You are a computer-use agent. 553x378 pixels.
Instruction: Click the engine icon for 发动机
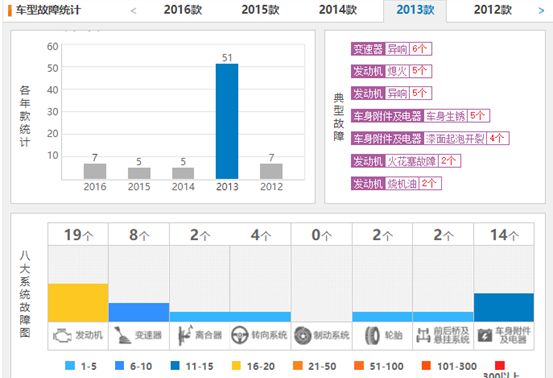tap(62, 335)
